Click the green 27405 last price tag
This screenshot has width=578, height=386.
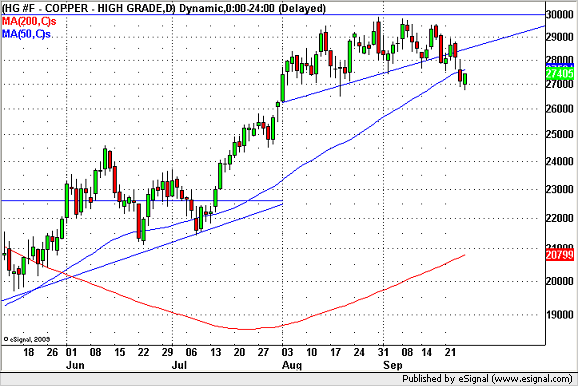560,73
